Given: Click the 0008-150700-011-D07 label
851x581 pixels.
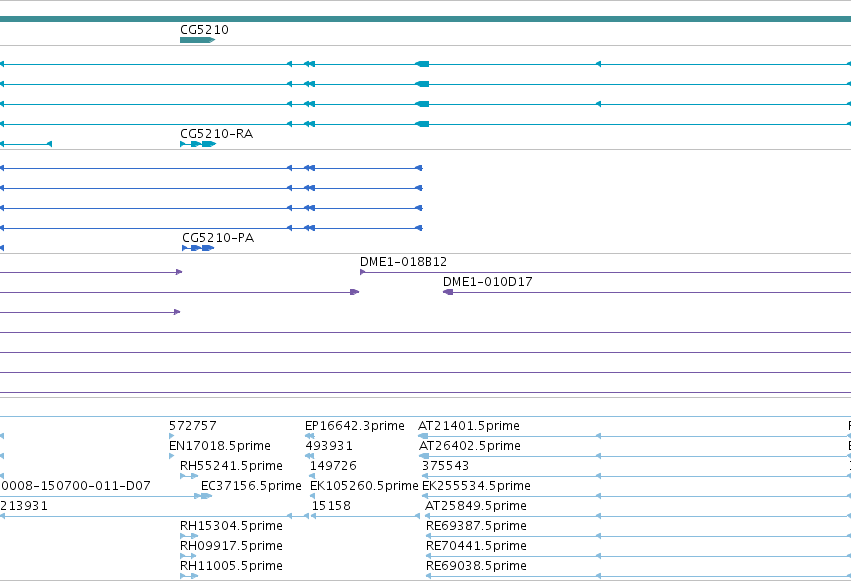Looking at the screenshot, I should click(75, 486).
